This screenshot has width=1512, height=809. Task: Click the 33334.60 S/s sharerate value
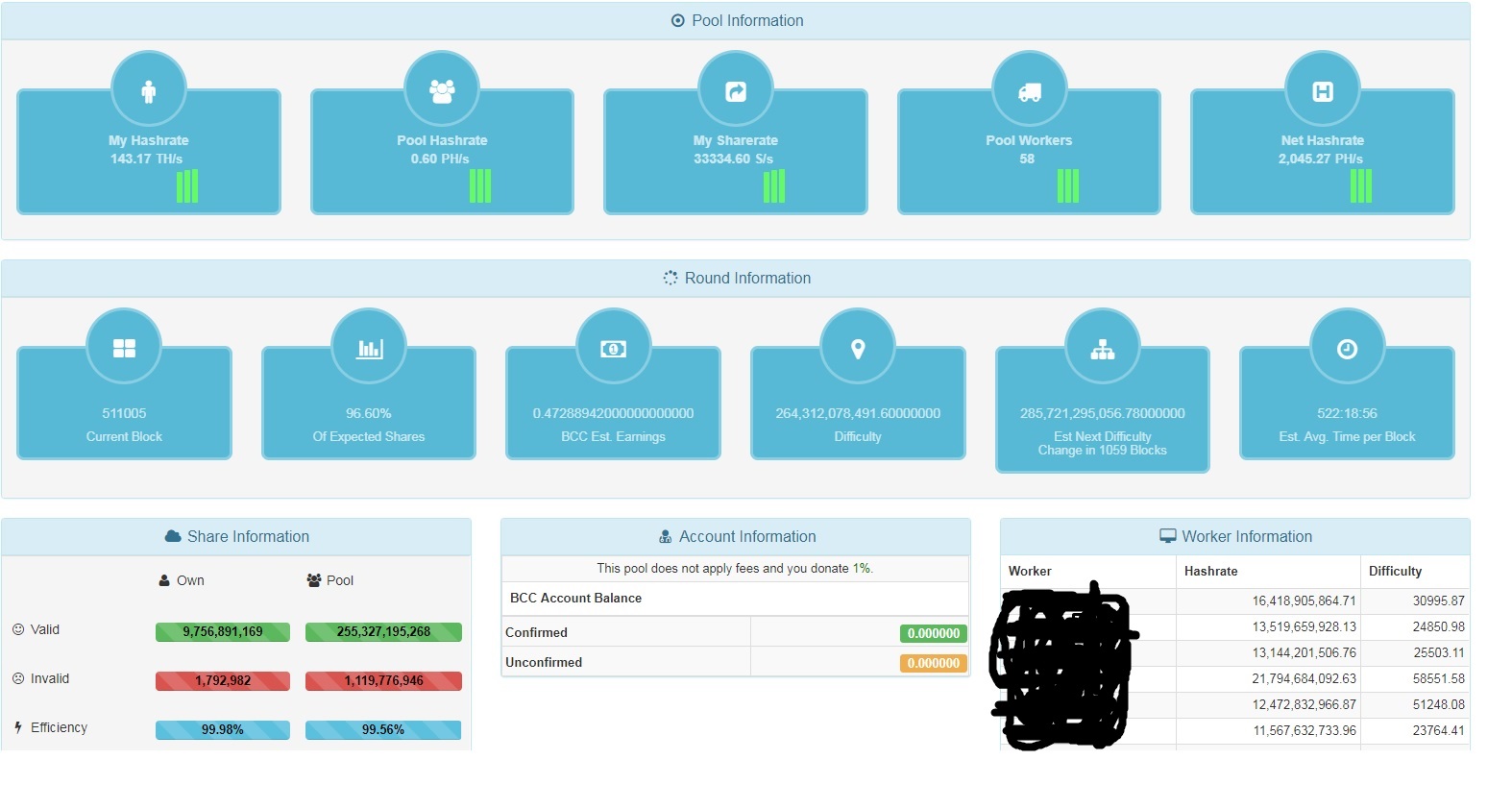point(734,159)
